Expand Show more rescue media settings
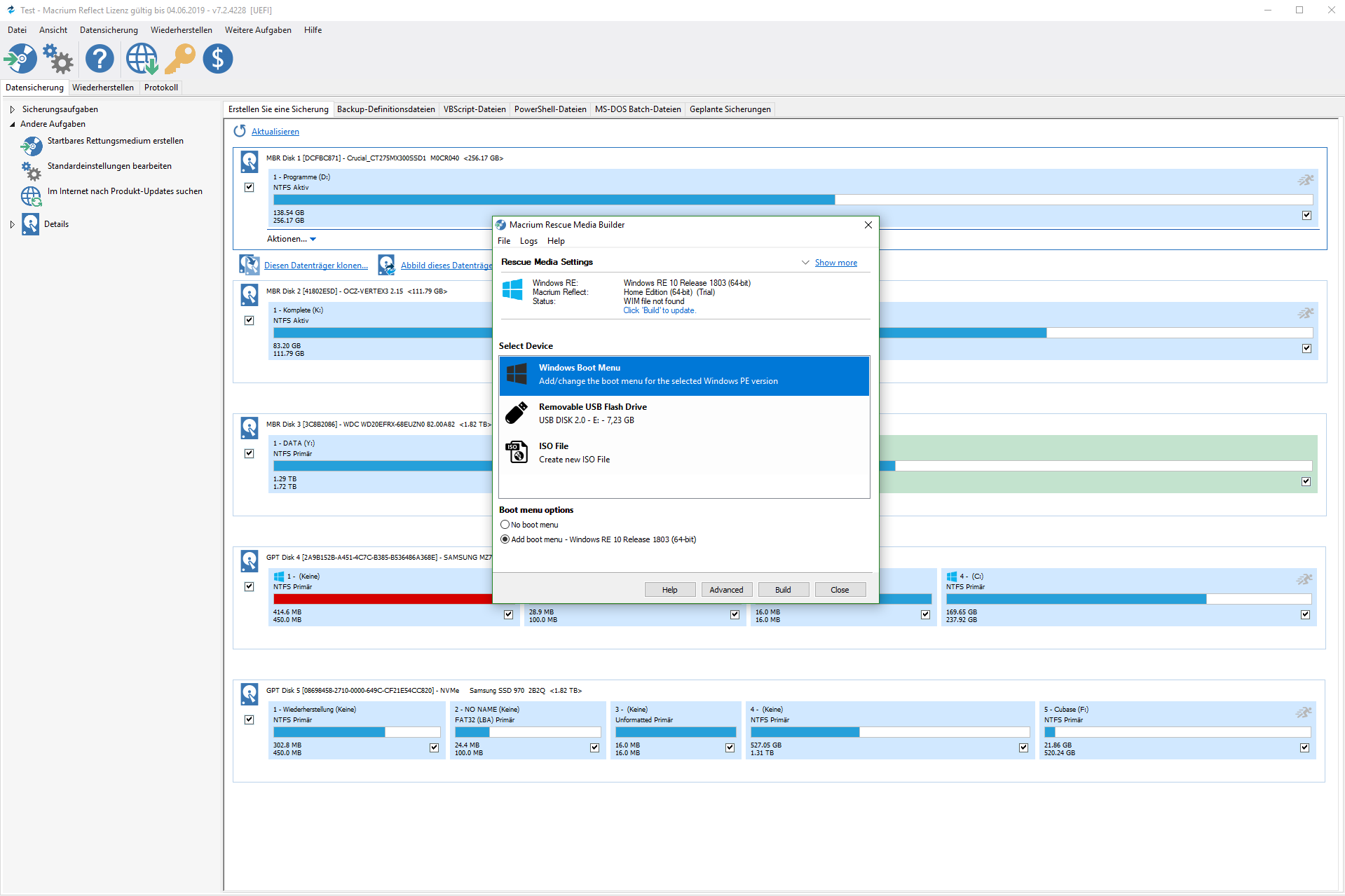1345x896 pixels. tap(835, 263)
